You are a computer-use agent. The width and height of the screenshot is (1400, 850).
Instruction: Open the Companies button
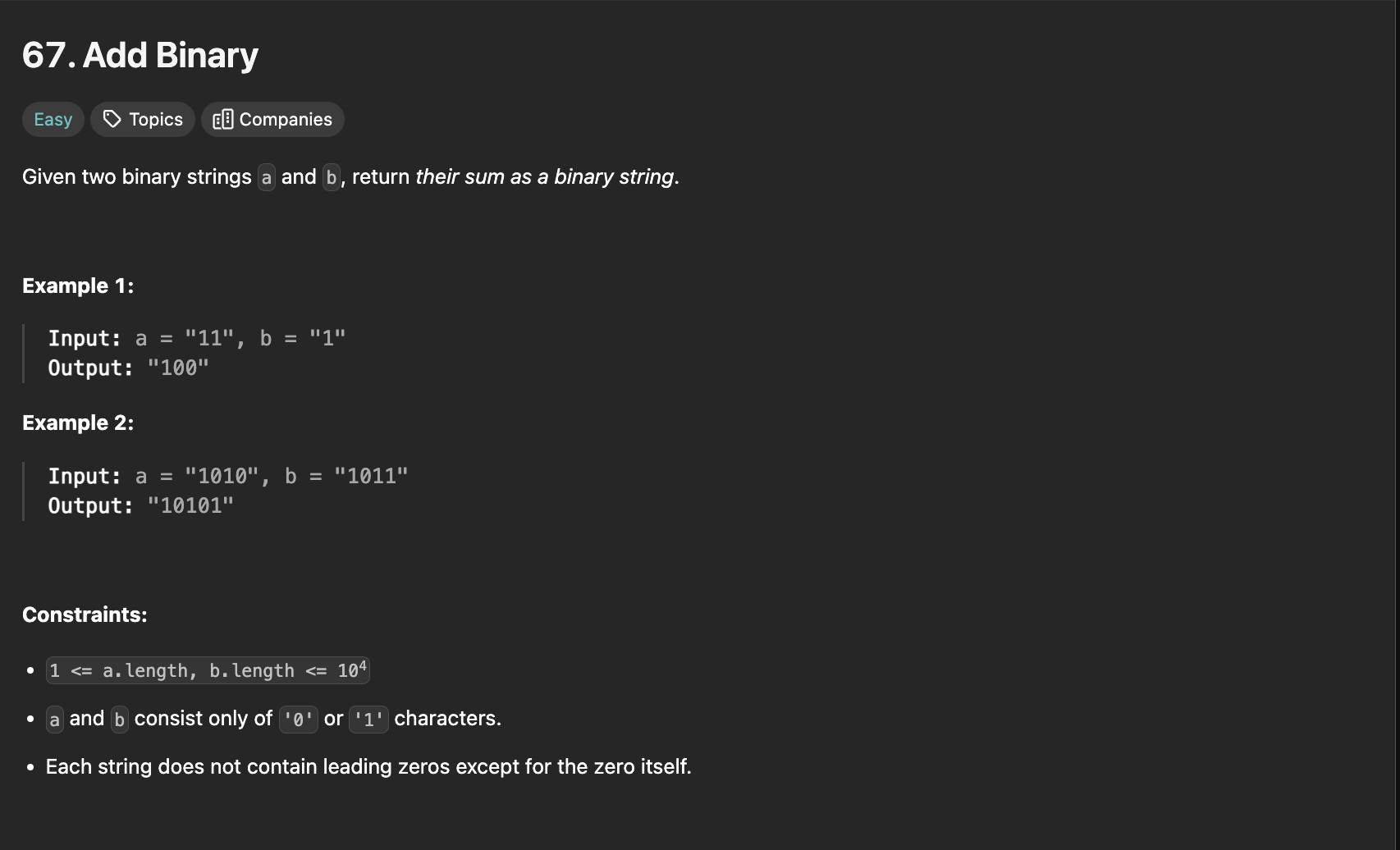272,120
